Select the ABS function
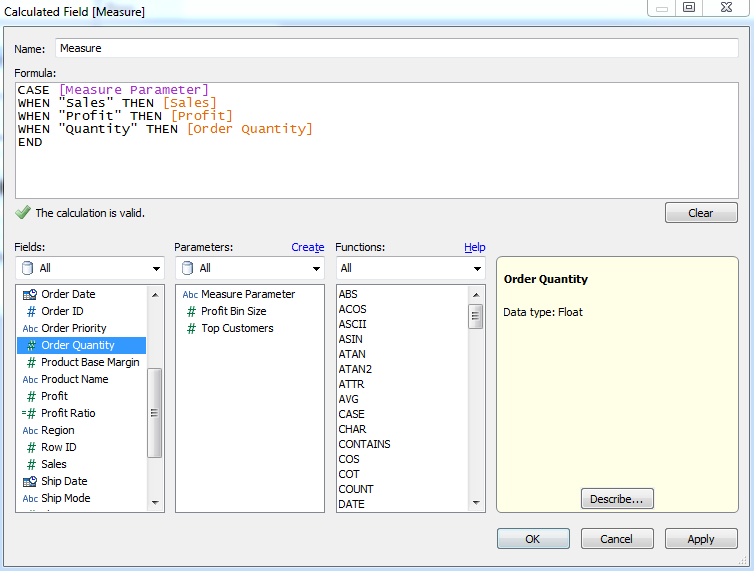 click(348, 294)
